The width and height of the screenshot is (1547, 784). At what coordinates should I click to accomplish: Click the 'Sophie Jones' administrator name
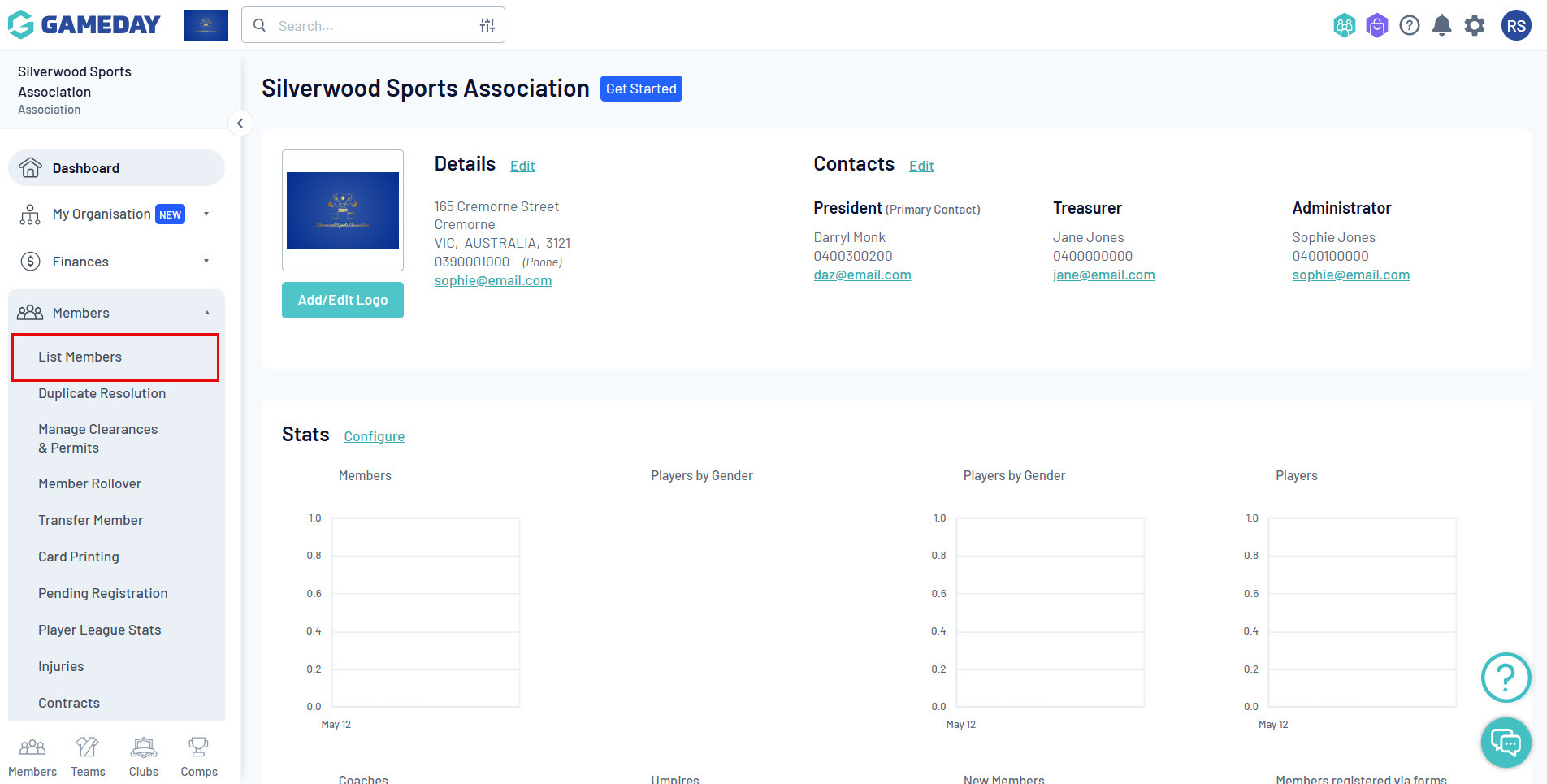coord(1333,237)
